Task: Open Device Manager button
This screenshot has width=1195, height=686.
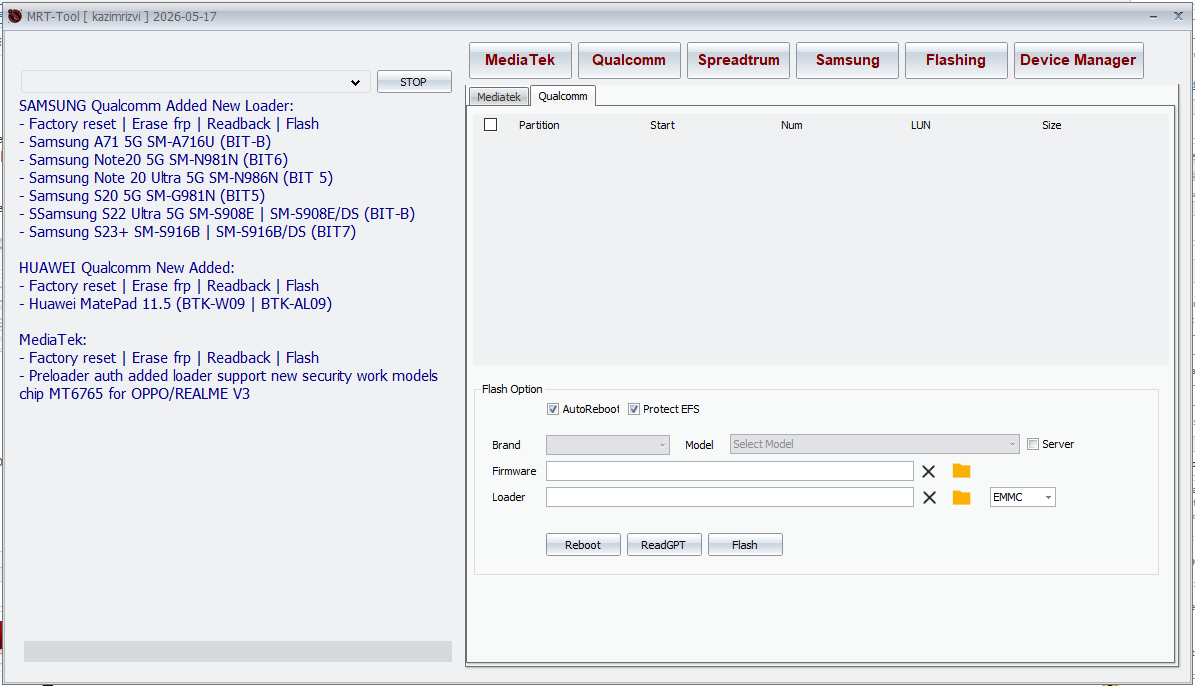Action: pyautogui.click(x=1078, y=60)
